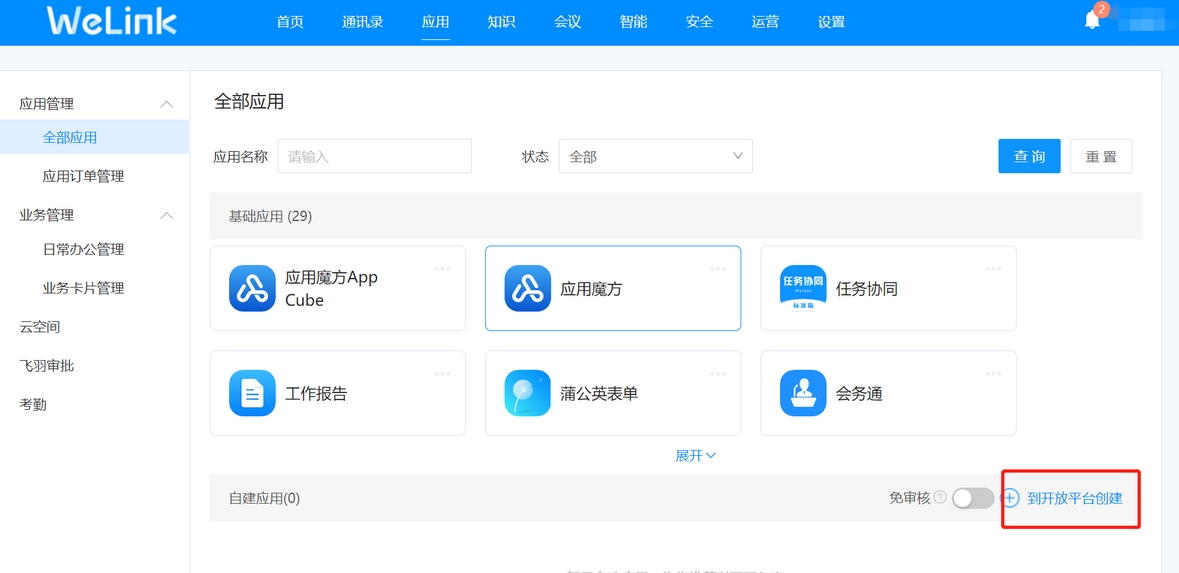This screenshot has width=1179, height=573.
Task: Toggle the 免审核 switch
Action: (x=973, y=498)
